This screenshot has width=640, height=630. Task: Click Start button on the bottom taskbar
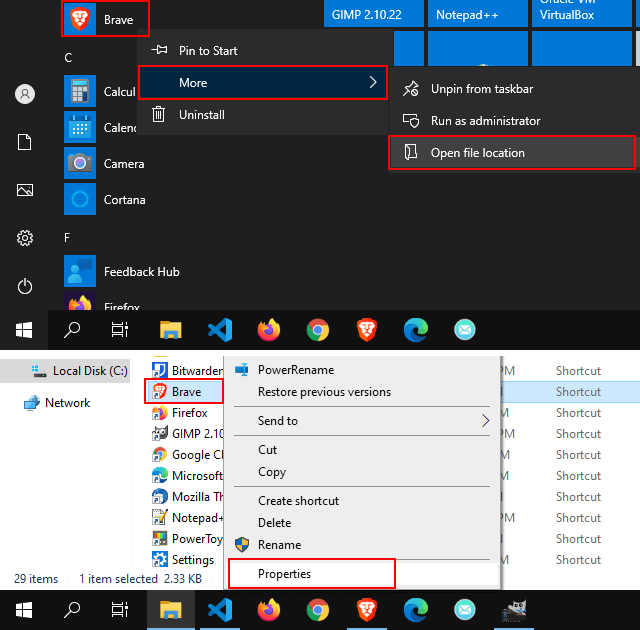click(24, 610)
